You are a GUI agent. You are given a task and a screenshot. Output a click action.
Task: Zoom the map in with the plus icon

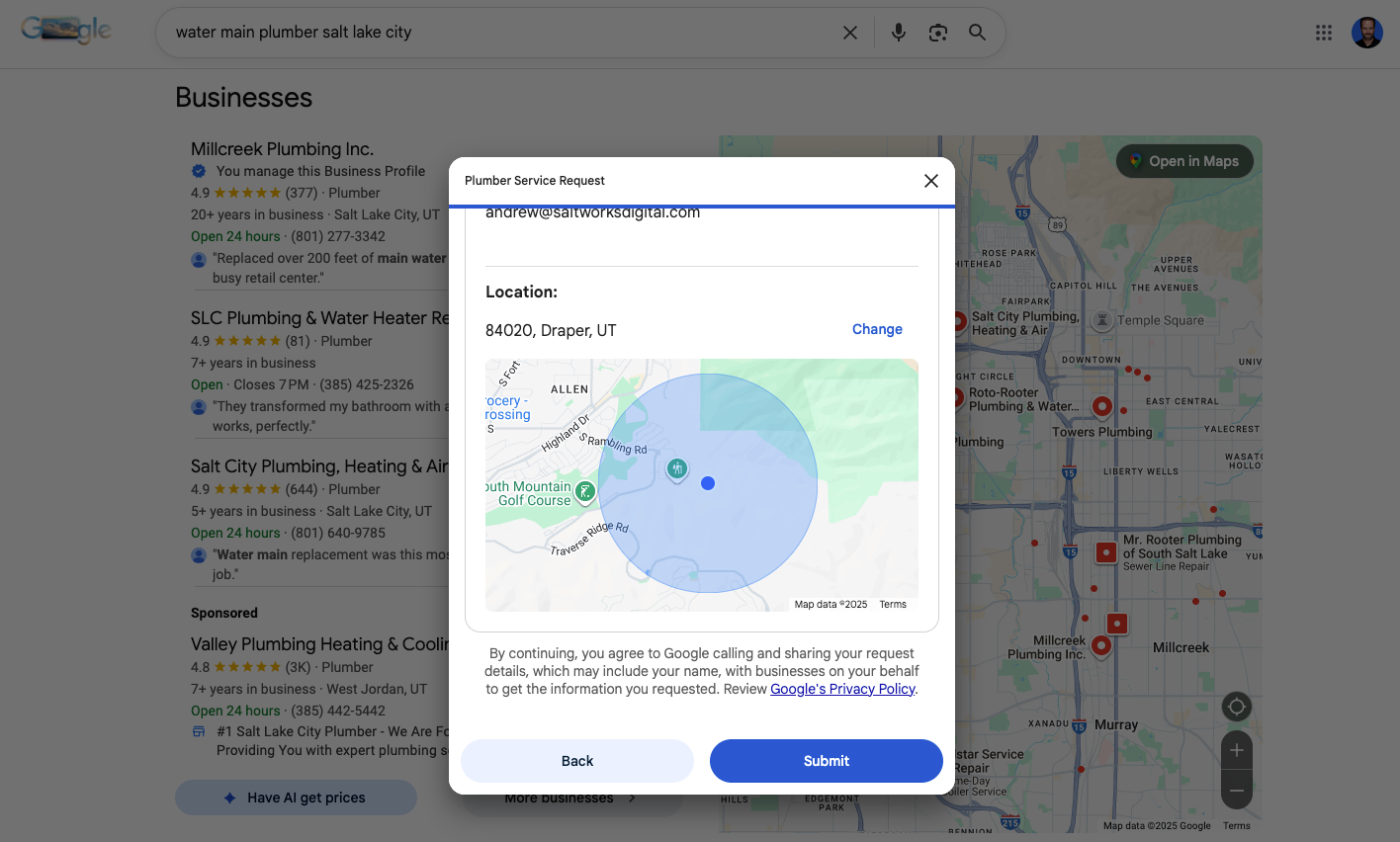(1236, 750)
